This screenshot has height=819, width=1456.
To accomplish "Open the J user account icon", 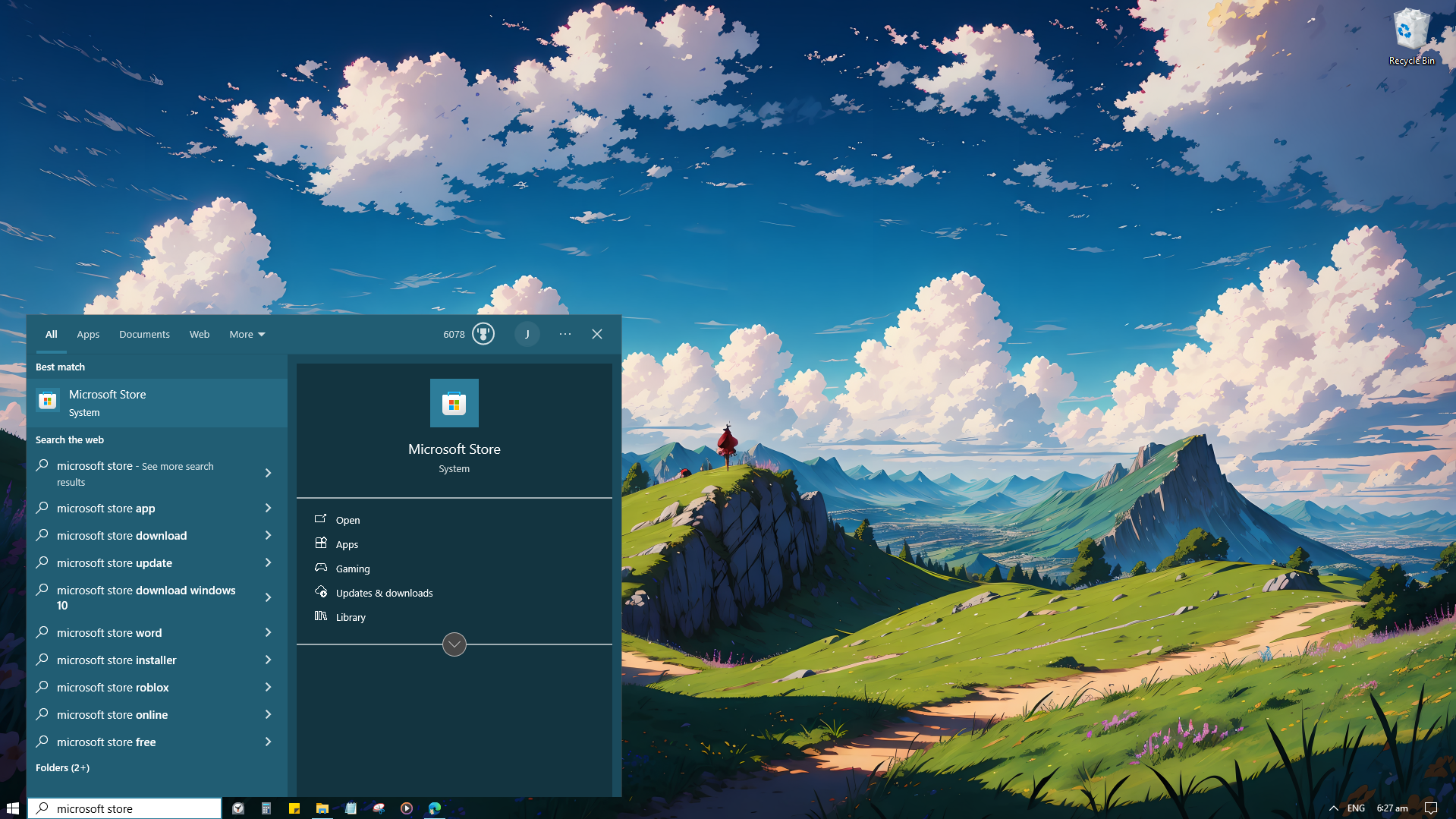I will pos(527,334).
